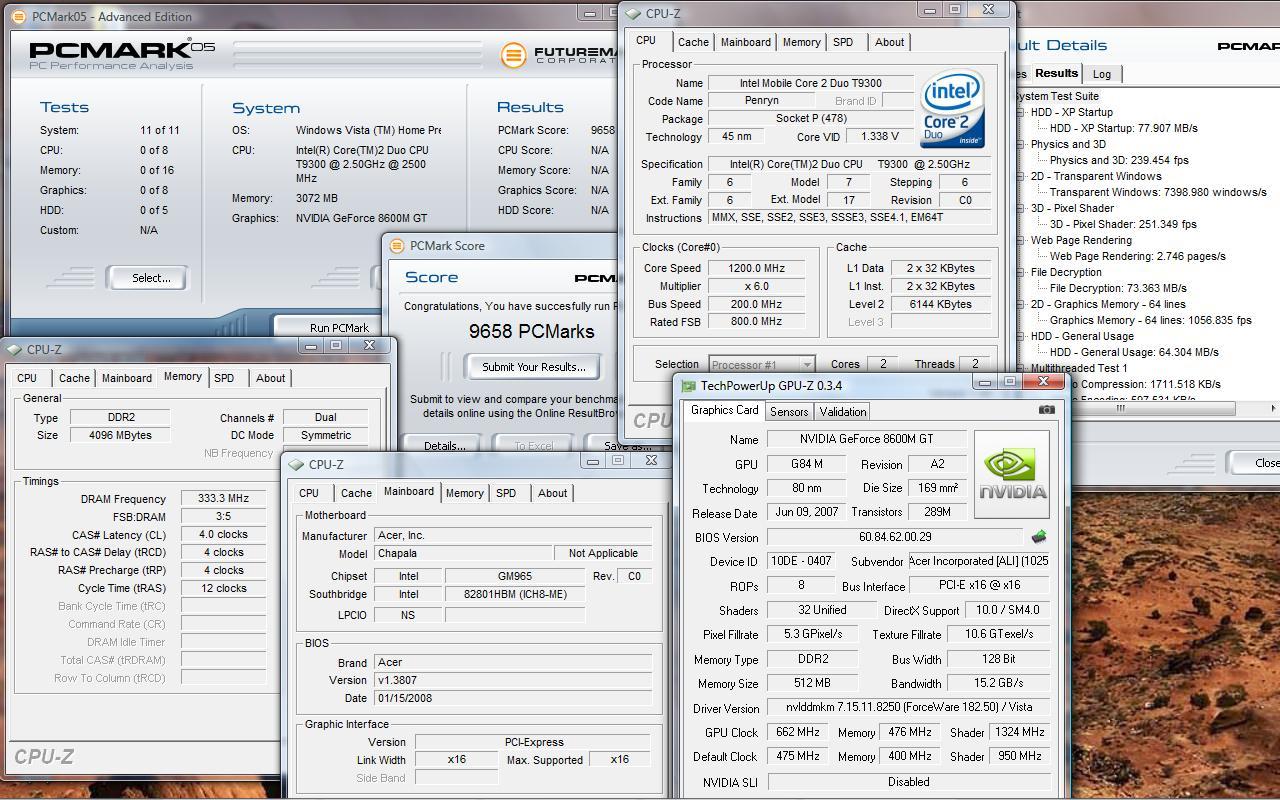Collapse 2D - Graphics Memory - 64 lines node
Viewport: 1280px width, 800px height.
pos(1021,305)
